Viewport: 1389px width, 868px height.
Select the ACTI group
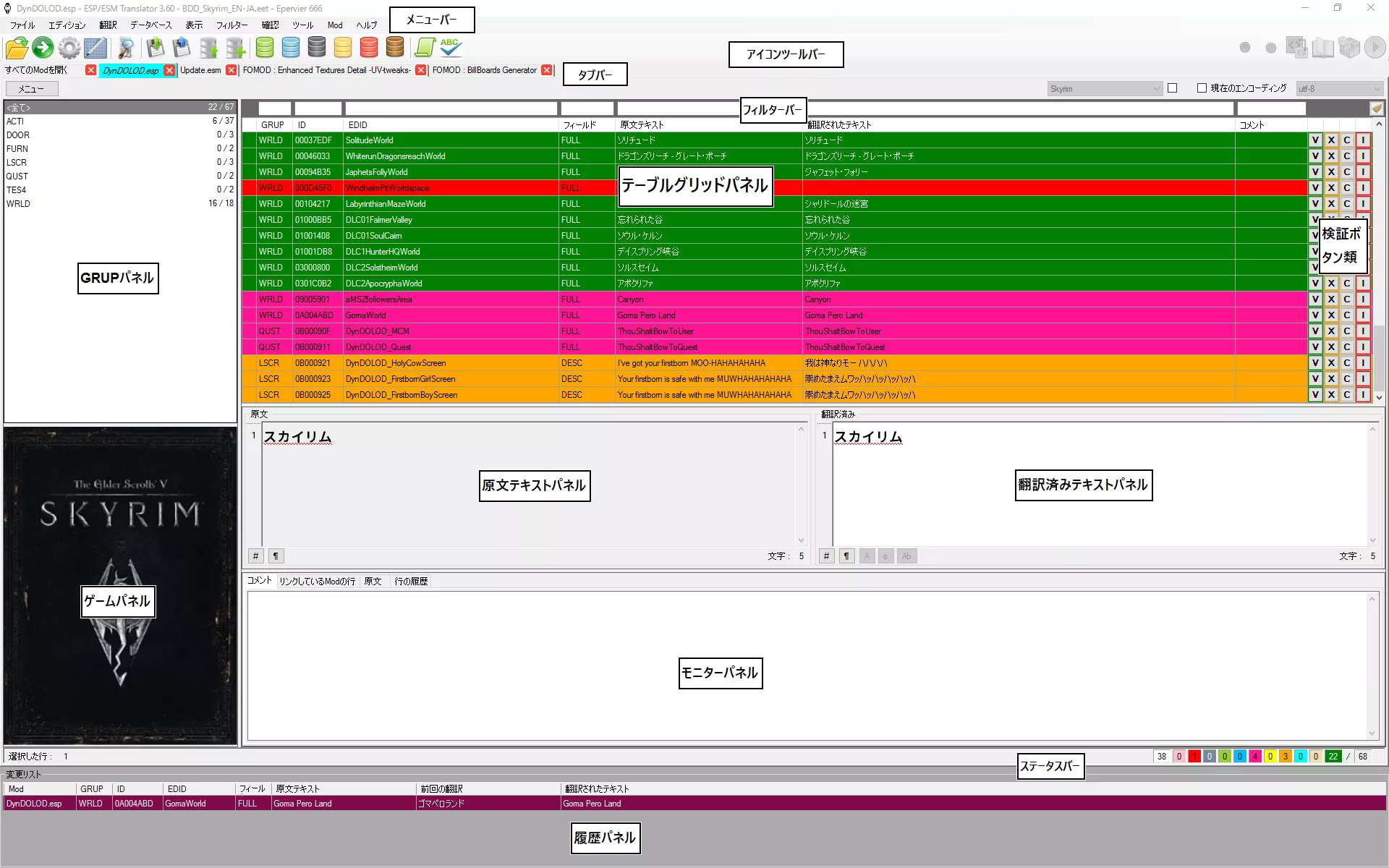[120, 122]
